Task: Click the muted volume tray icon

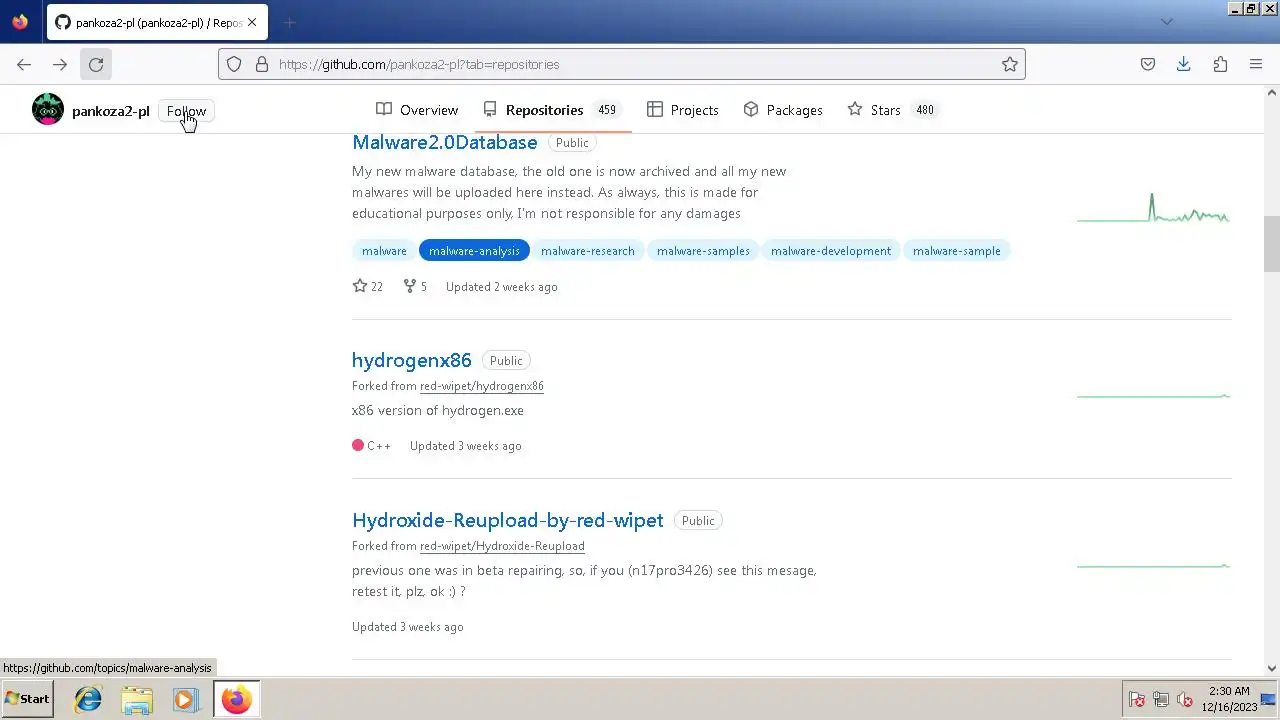Action: coord(1185,700)
